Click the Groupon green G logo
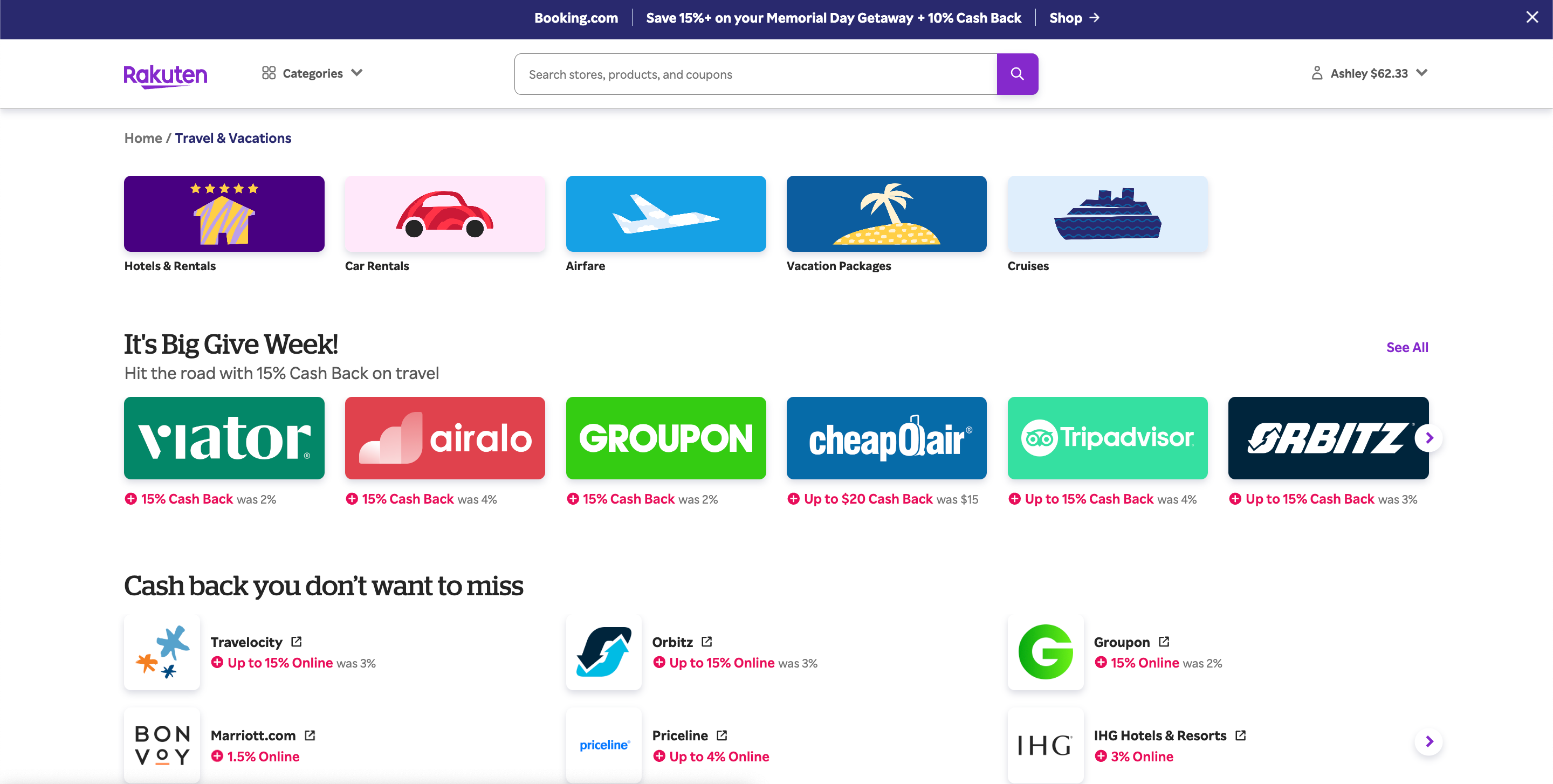Screen dimensions: 1553x784 click(x=1046, y=651)
